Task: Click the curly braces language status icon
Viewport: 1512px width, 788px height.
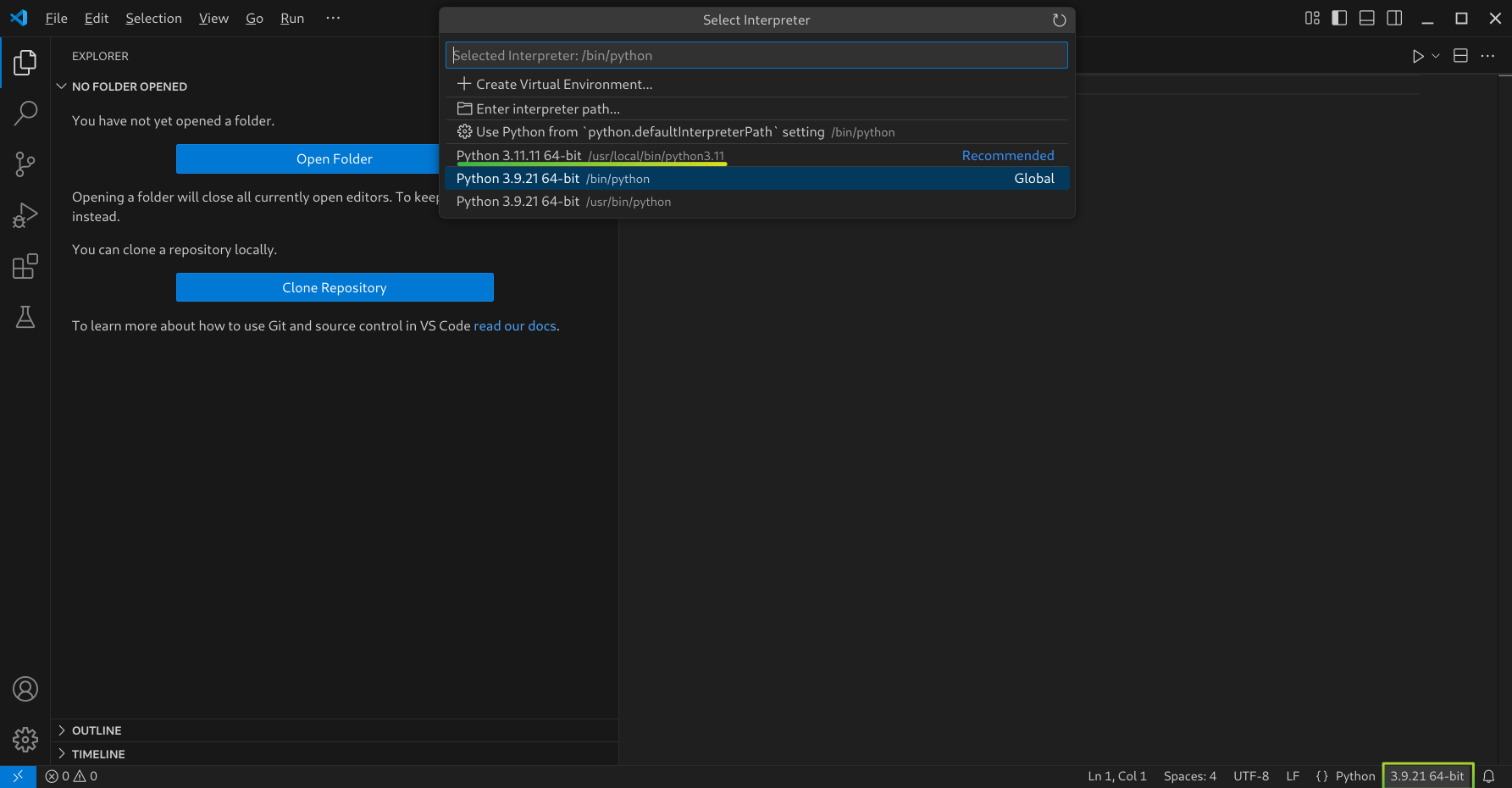Action: coord(1321,776)
